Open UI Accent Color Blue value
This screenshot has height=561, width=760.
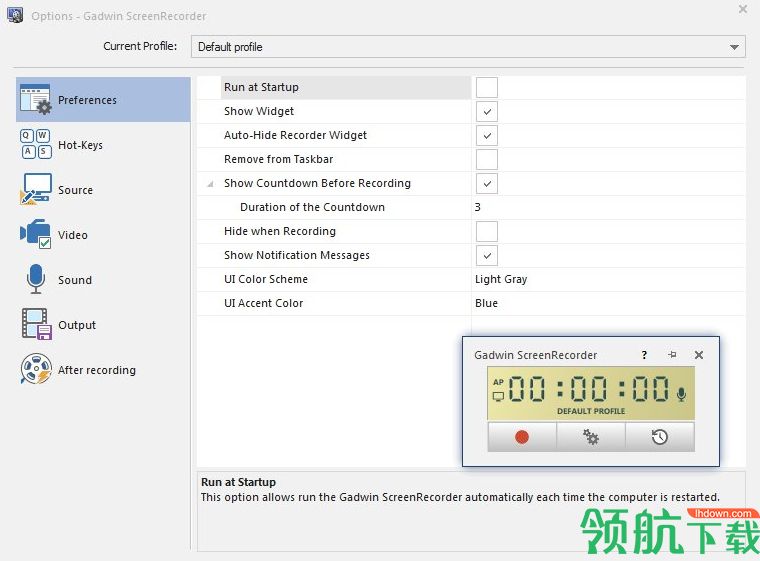click(486, 303)
